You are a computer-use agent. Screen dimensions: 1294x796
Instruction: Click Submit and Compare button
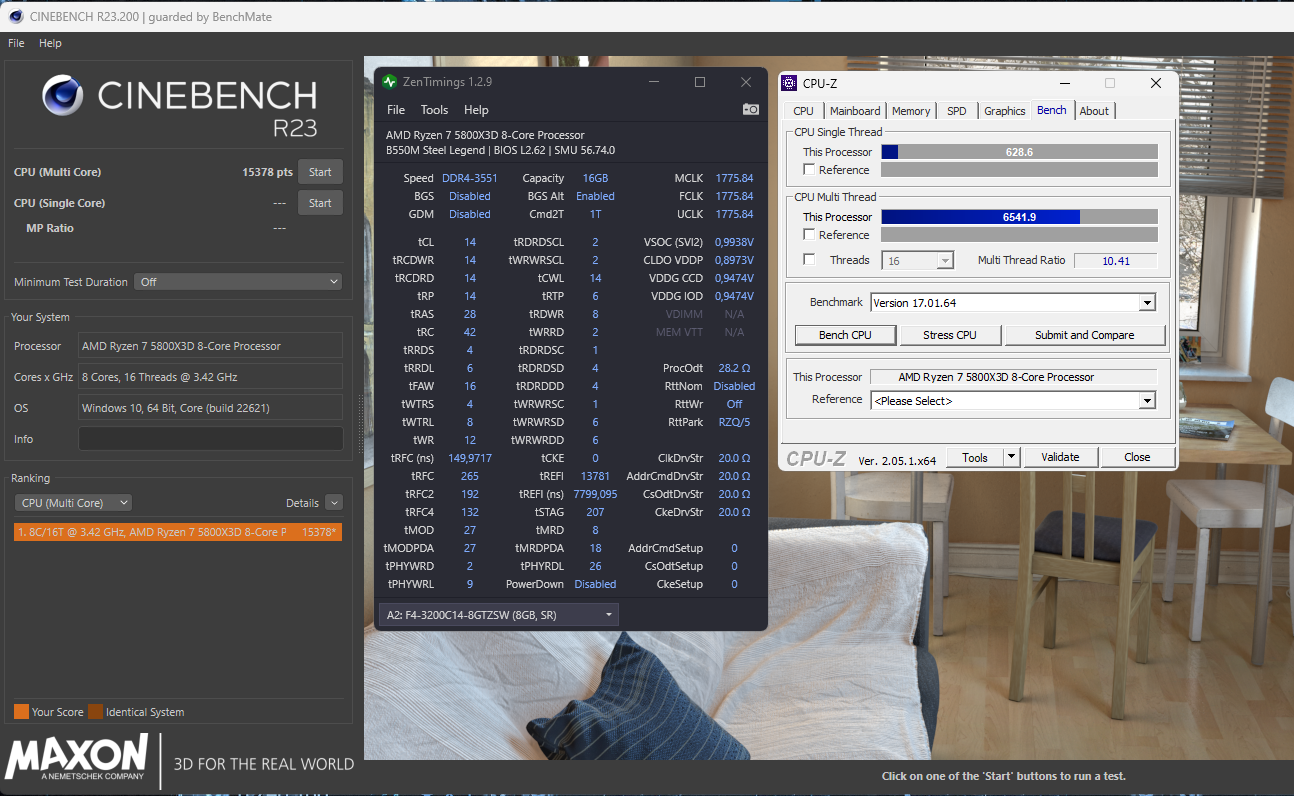point(1084,335)
